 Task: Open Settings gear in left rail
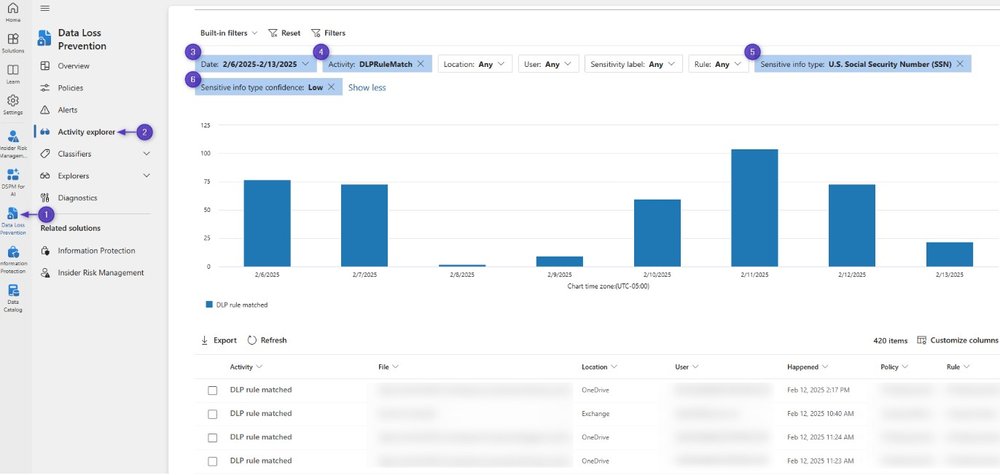[x=13, y=105]
